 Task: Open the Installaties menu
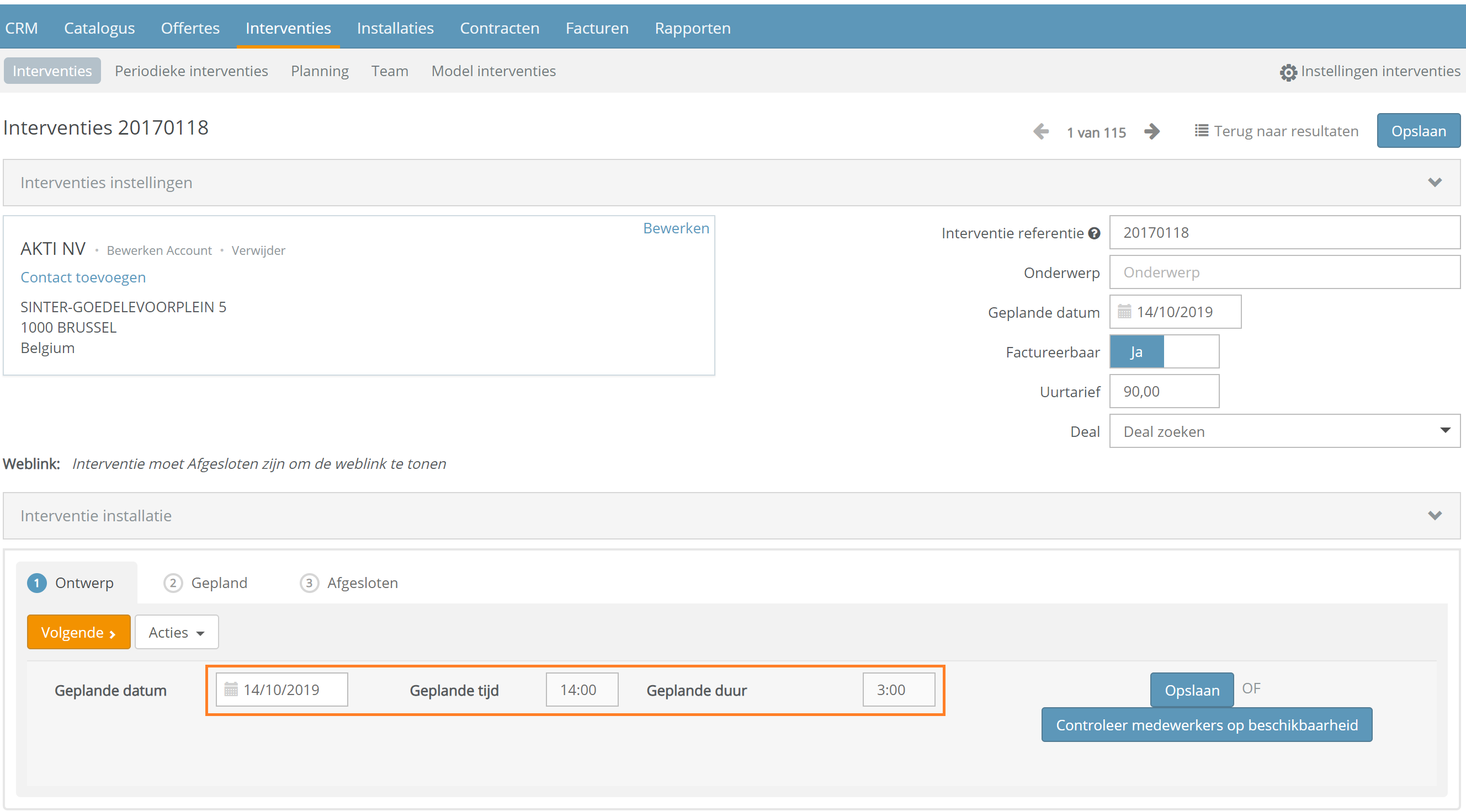(395, 28)
